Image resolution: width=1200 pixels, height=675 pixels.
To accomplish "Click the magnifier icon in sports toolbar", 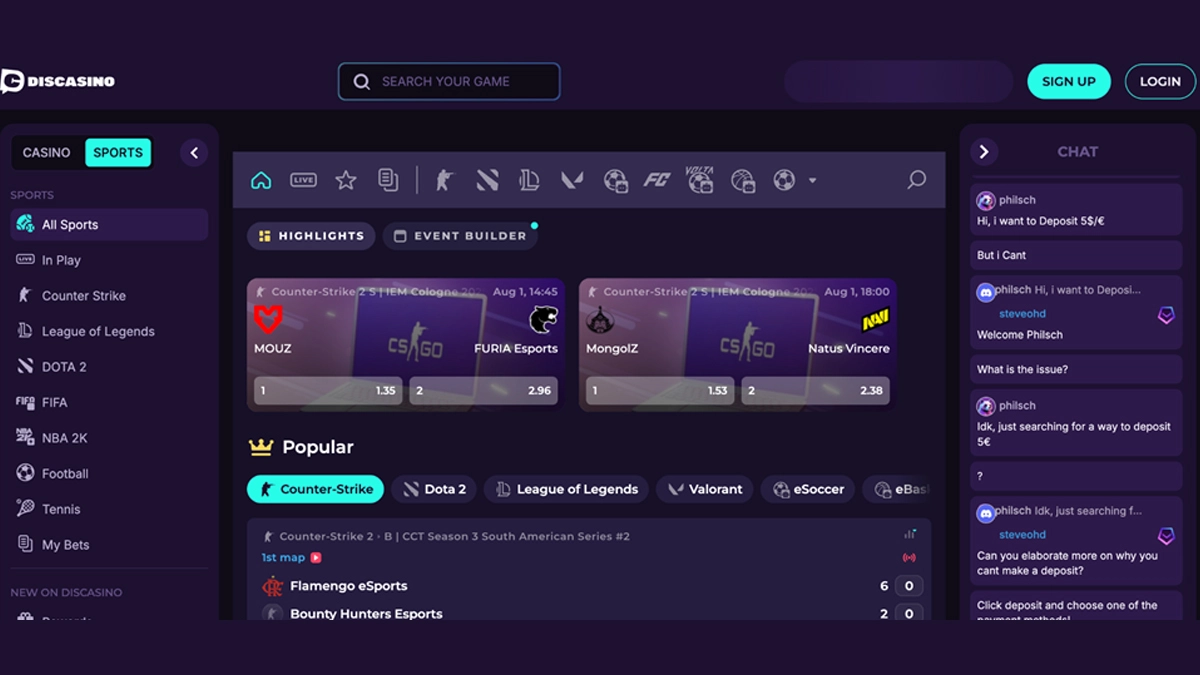I will (x=916, y=180).
